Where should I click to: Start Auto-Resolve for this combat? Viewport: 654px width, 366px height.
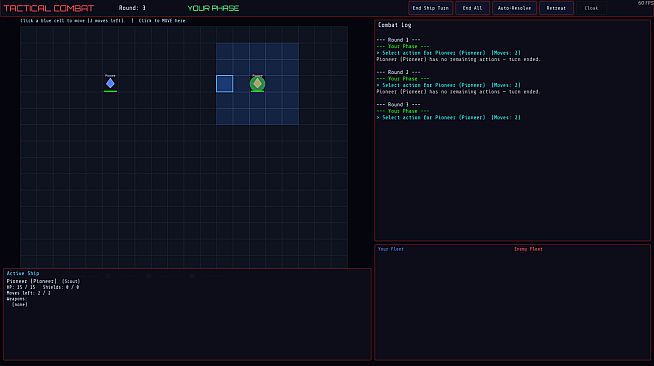coord(514,8)
